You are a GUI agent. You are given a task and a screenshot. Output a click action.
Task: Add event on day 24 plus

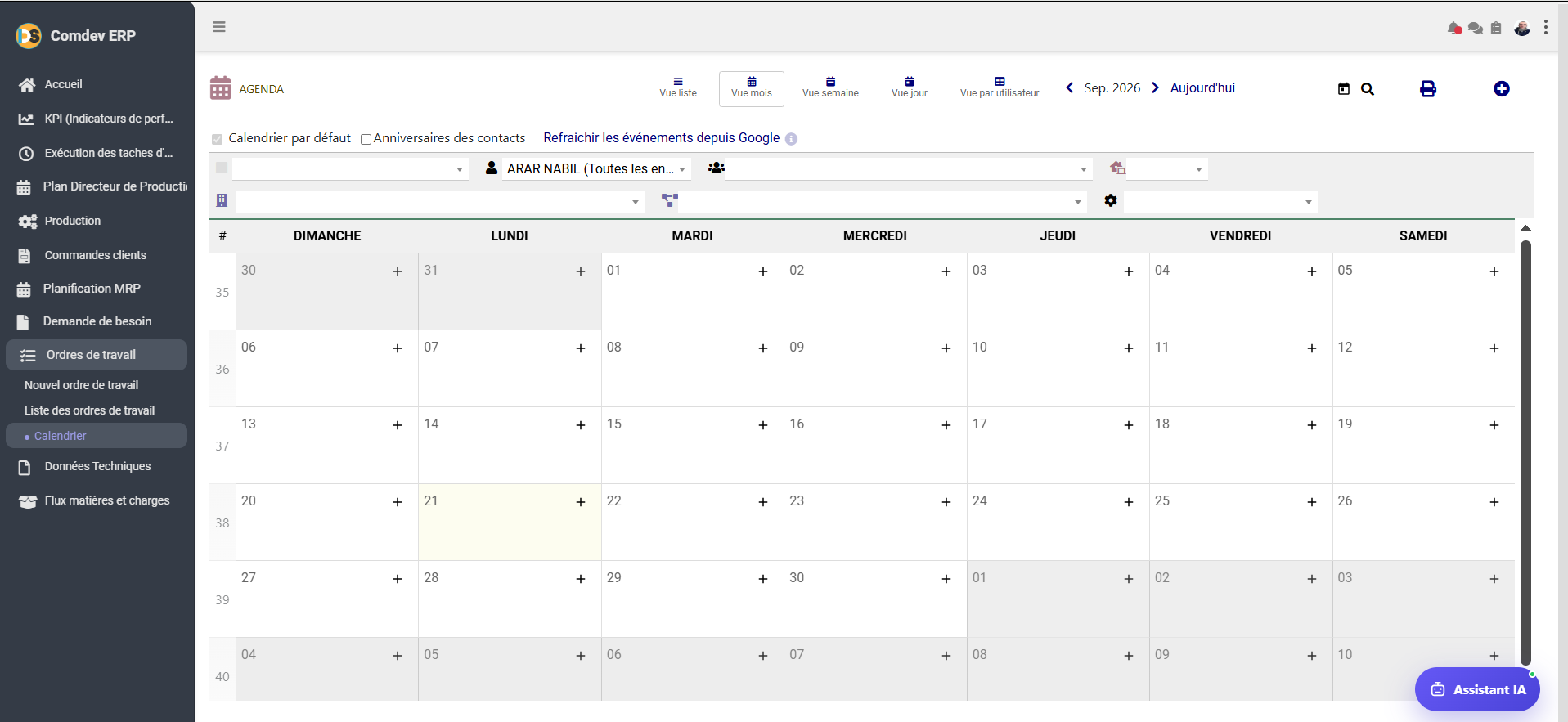[x=1129, y=502]
